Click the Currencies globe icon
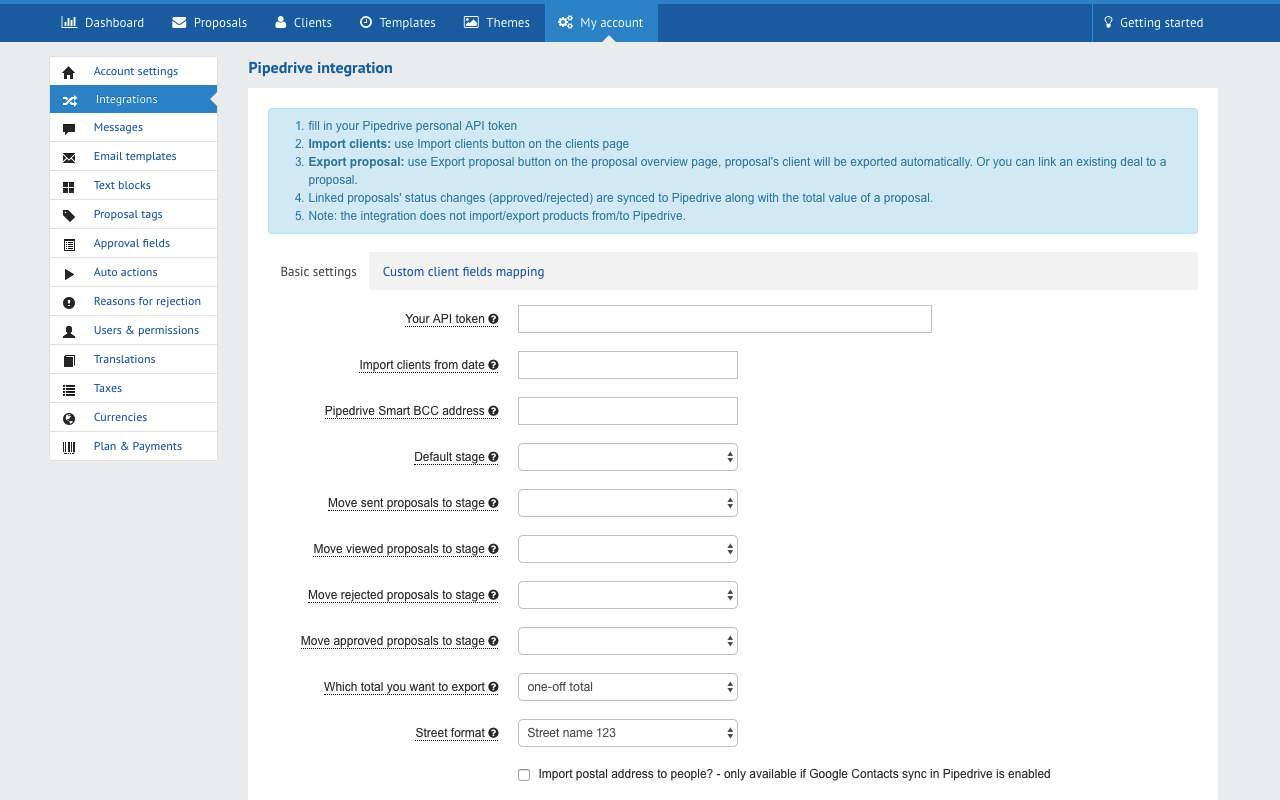The height and width of the screenshot is (800, 1280). 69,418
